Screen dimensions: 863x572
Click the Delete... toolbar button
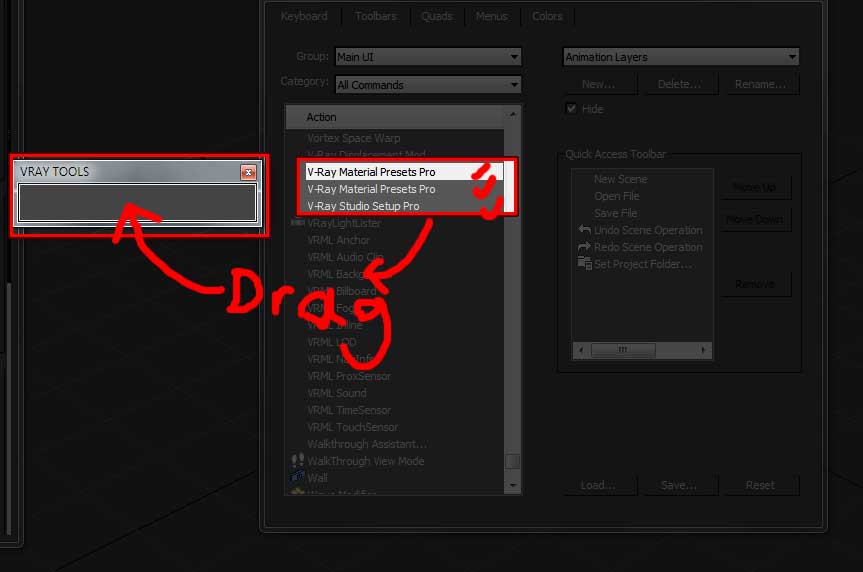point(680,84)
